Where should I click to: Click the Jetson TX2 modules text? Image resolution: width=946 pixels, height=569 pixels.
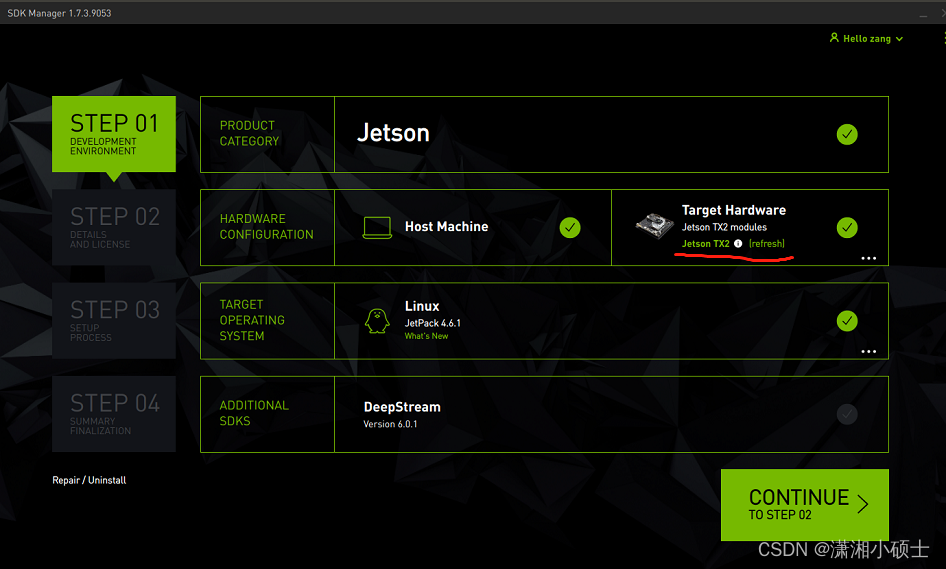coord(724,227)
